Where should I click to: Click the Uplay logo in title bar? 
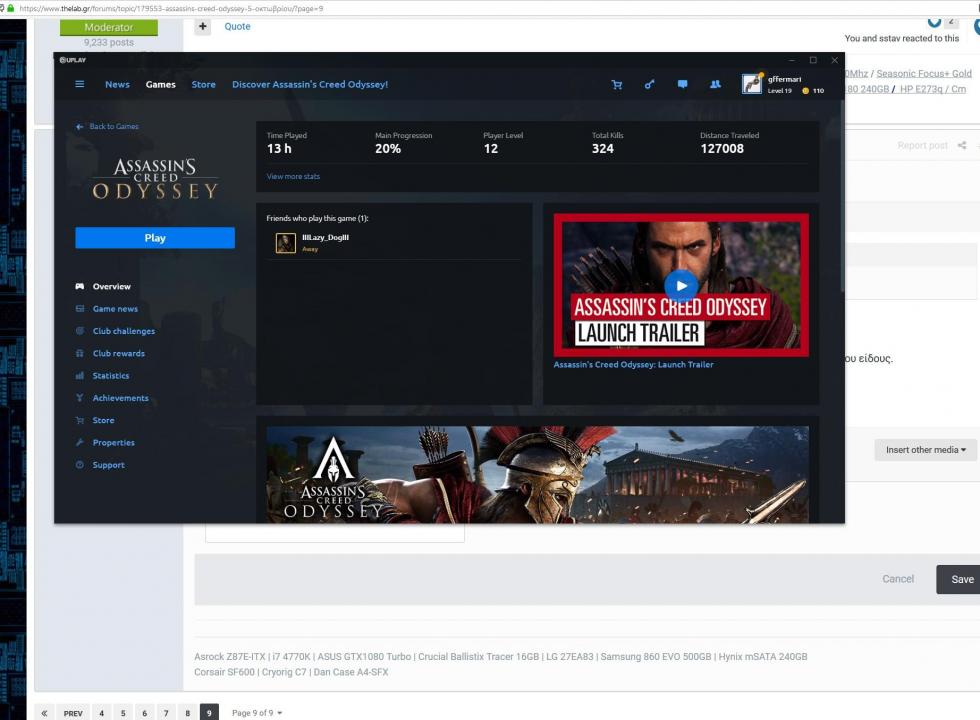pos(72,60)
